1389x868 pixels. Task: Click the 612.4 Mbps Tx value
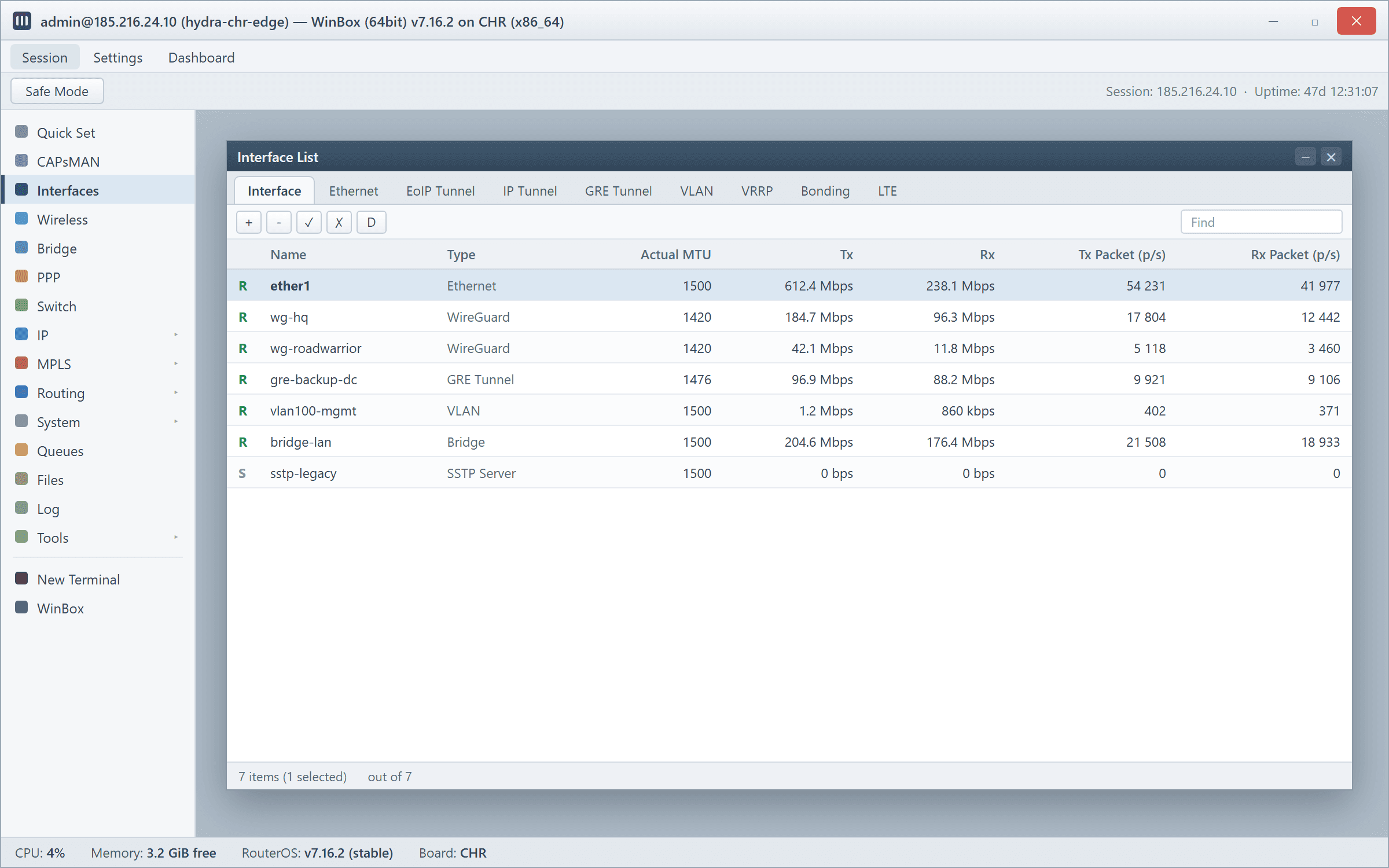818,286
